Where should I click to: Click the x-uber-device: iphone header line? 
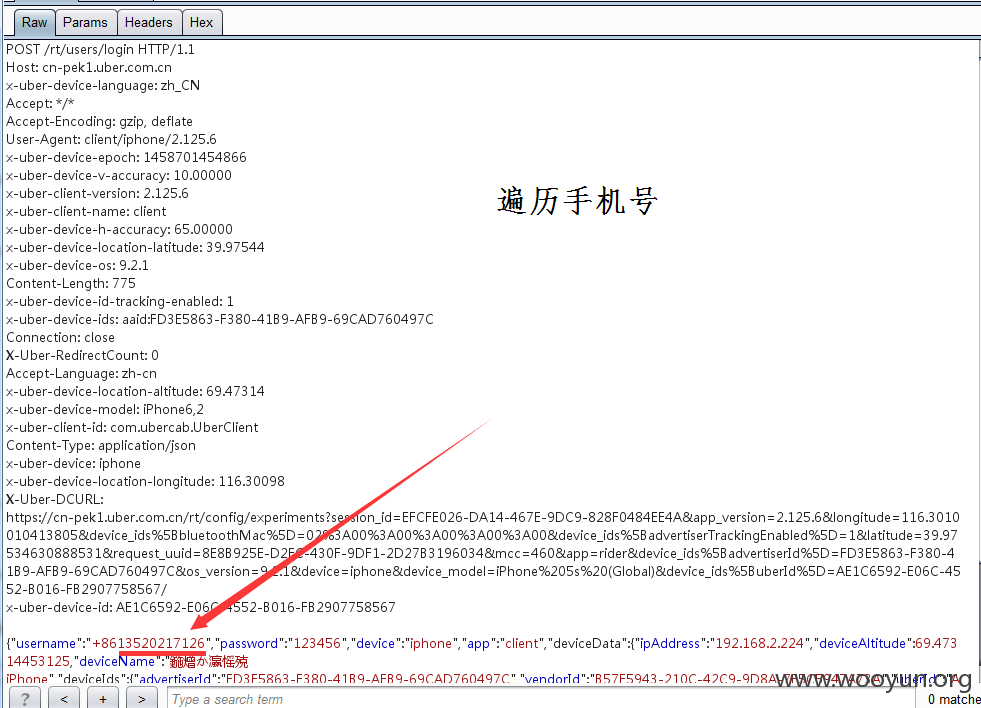point(73,464)
